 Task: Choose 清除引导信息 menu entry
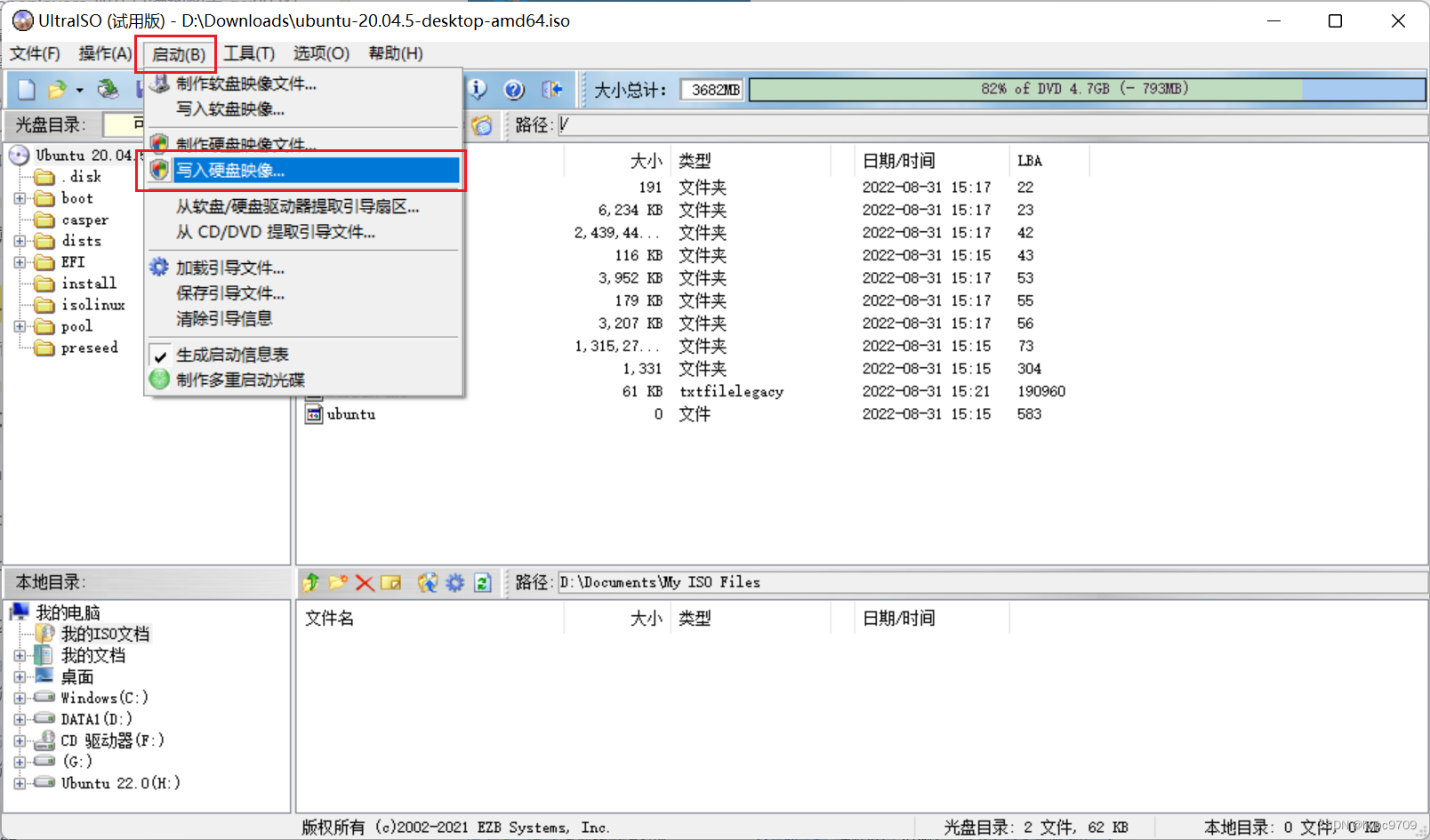click(x=224, y=318)
